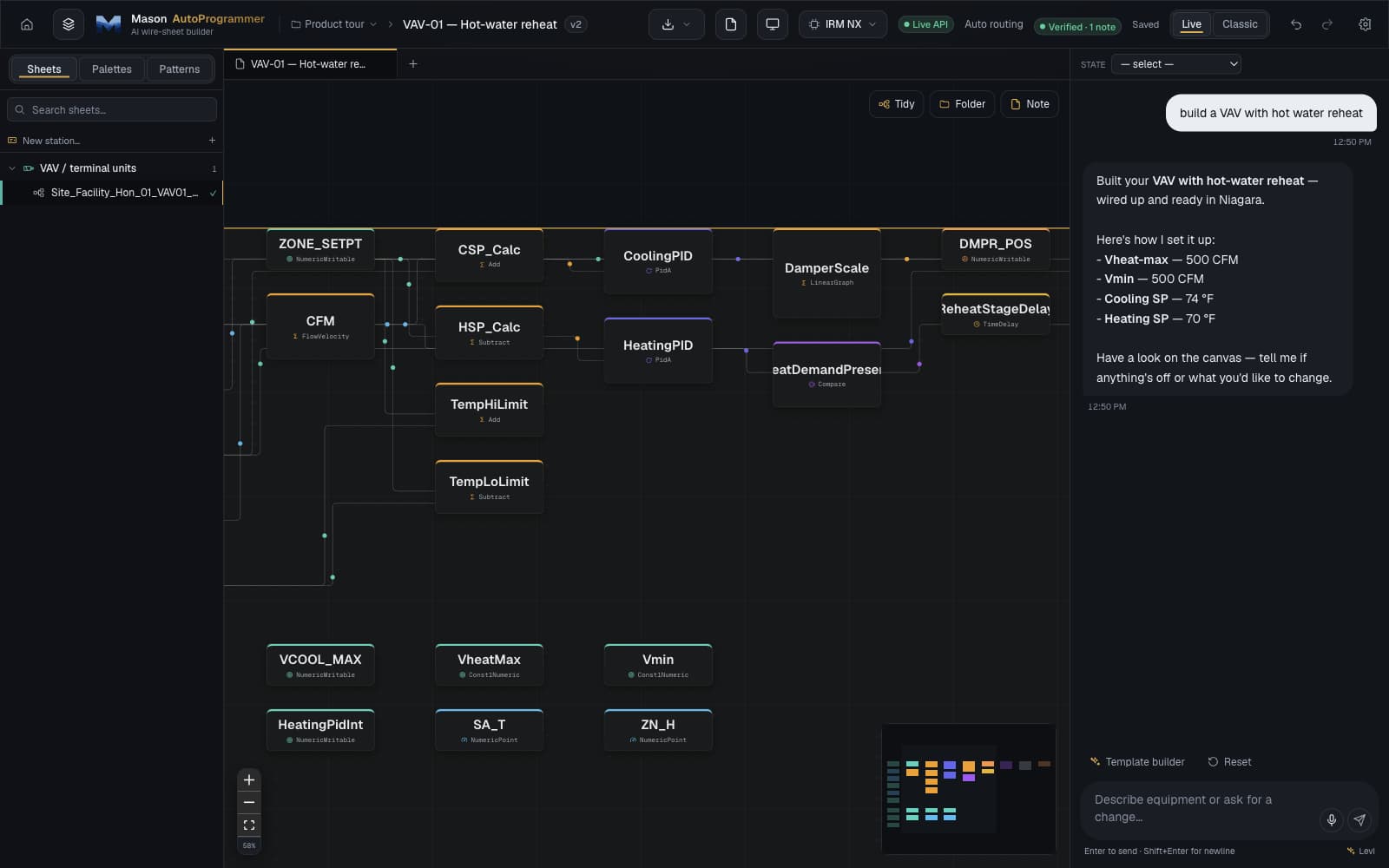The height and width of the screenshot is (868, 1389).
Task: Open the STATE select dropdown
Action: pos(1175,64)
